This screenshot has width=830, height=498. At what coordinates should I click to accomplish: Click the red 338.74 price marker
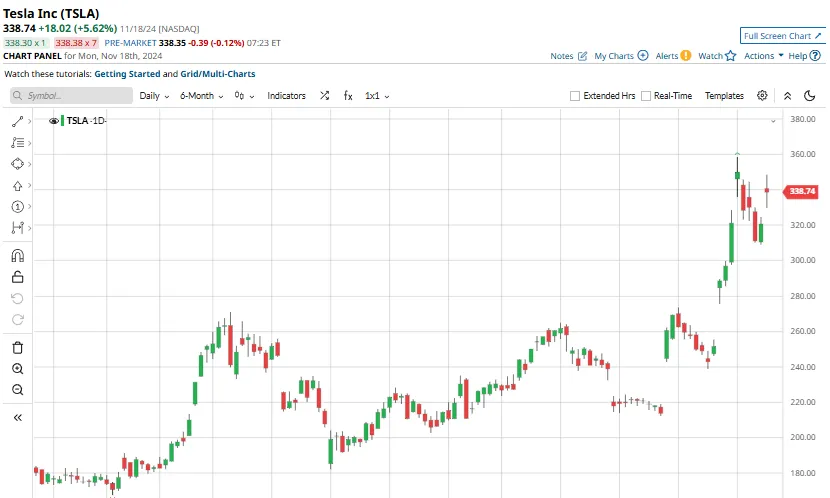click(x=801, y=191)
